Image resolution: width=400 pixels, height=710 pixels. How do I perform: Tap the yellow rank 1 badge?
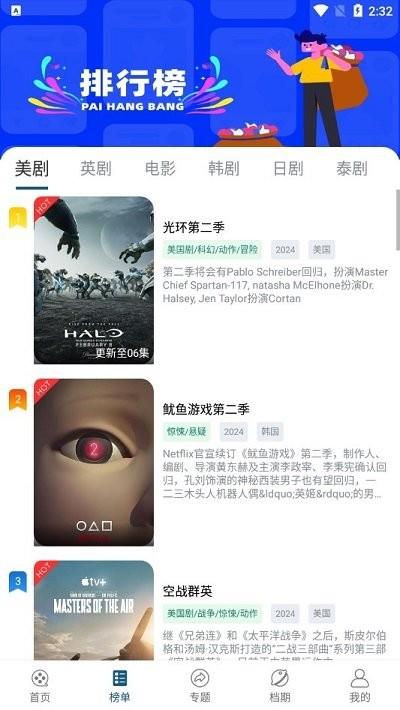[x=18, y=218]
